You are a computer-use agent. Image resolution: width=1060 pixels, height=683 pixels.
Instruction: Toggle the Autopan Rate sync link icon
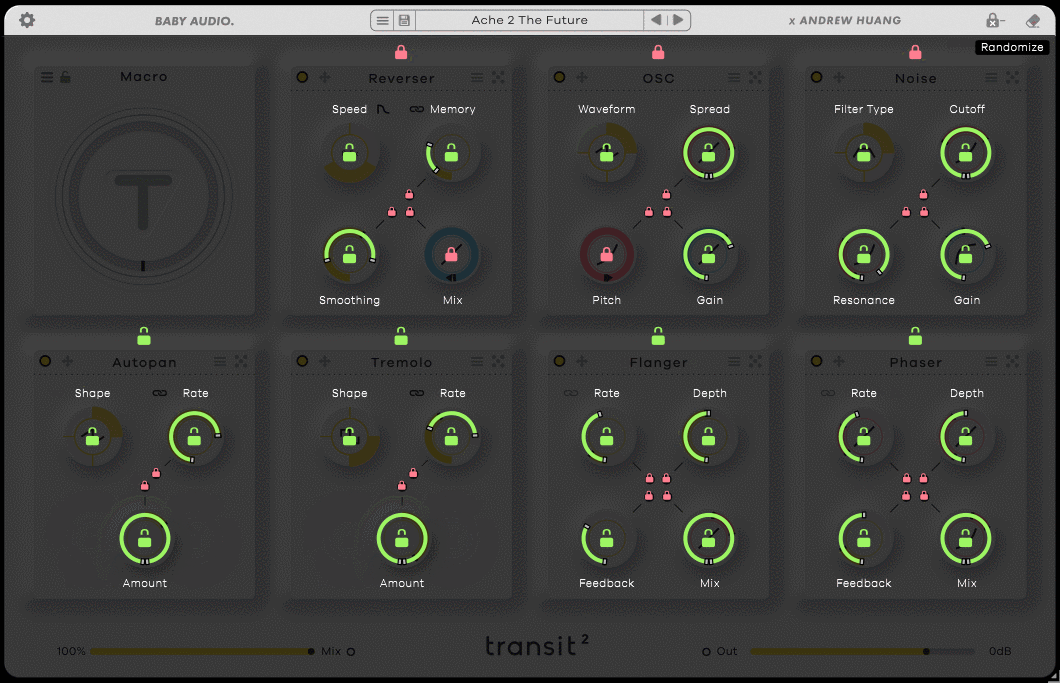pos(160,393)
